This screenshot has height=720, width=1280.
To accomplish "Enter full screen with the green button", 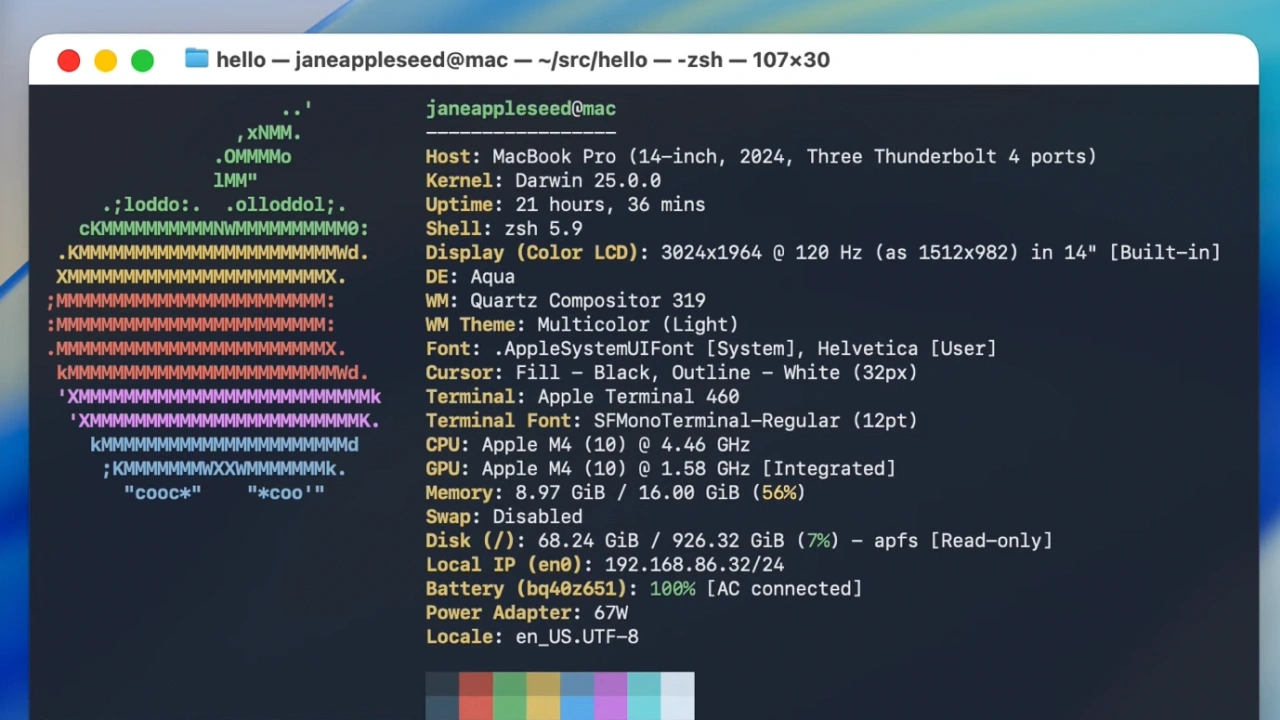I will point(143,61).
